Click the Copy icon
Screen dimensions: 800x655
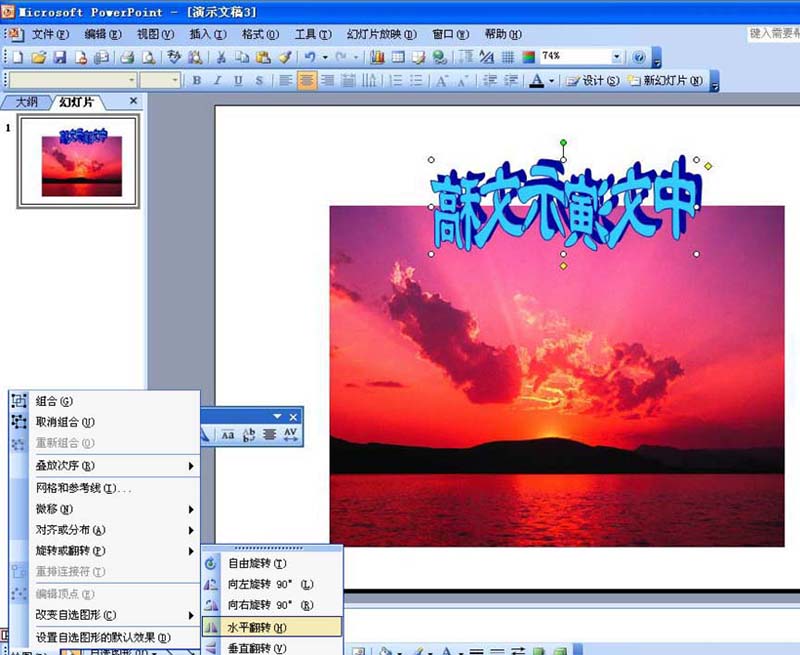coord(242,57)
